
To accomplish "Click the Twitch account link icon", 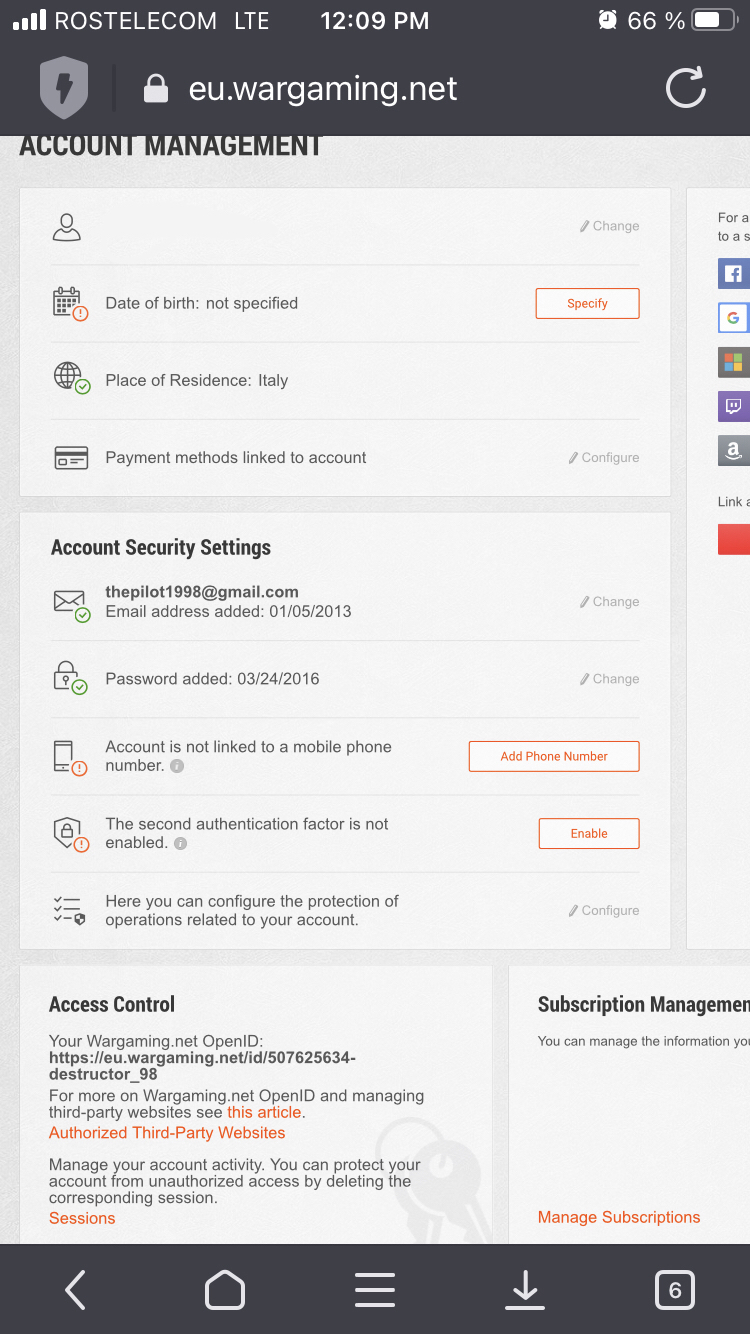I will tap(733, 405).
